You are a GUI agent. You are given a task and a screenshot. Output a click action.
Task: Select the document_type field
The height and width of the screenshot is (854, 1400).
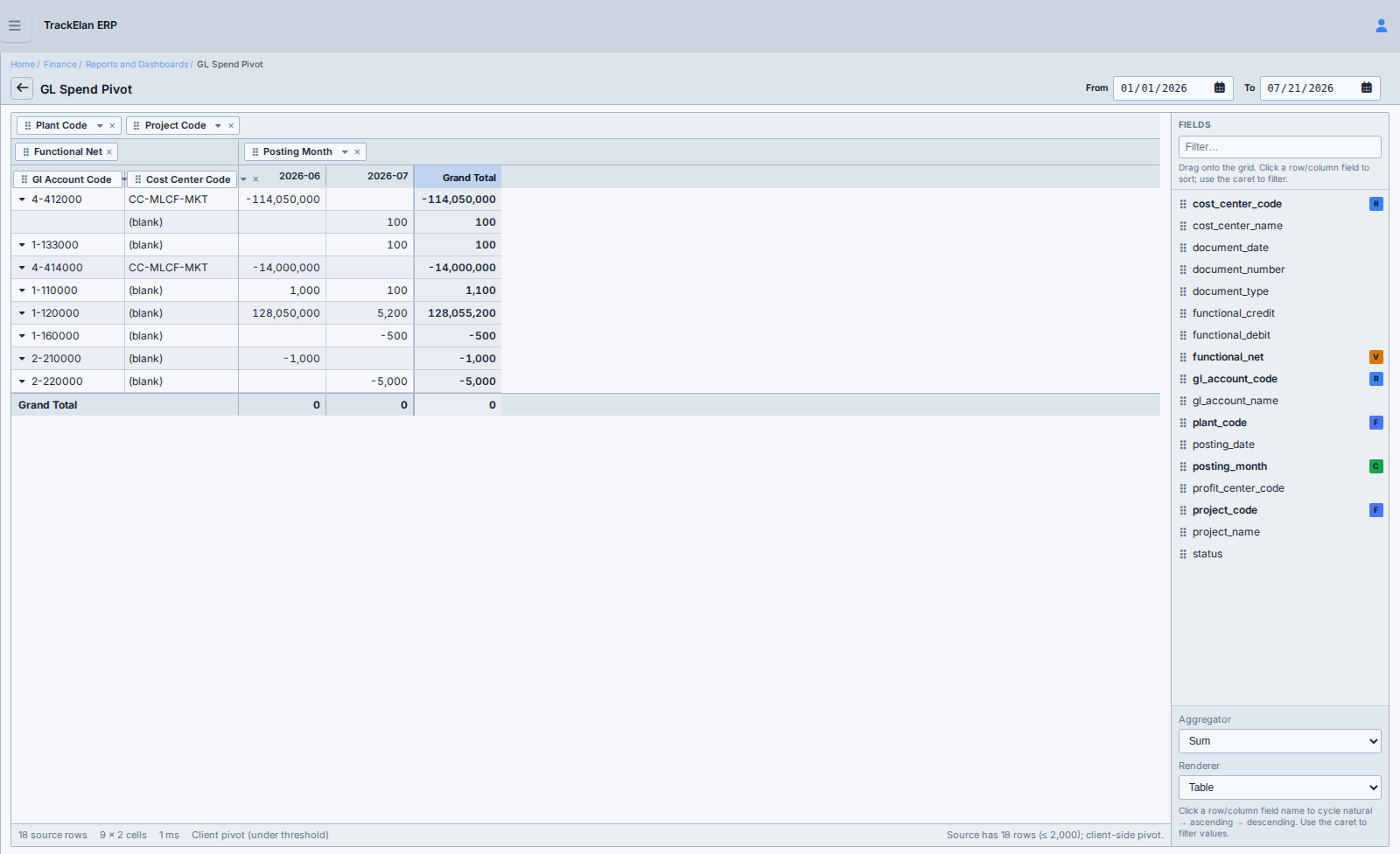(x=1230, y=291)
